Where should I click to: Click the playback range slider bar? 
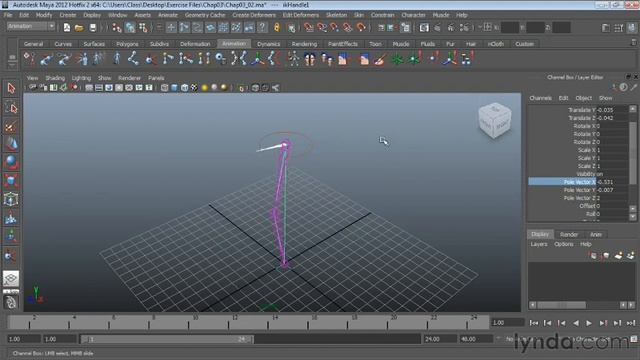167,339
